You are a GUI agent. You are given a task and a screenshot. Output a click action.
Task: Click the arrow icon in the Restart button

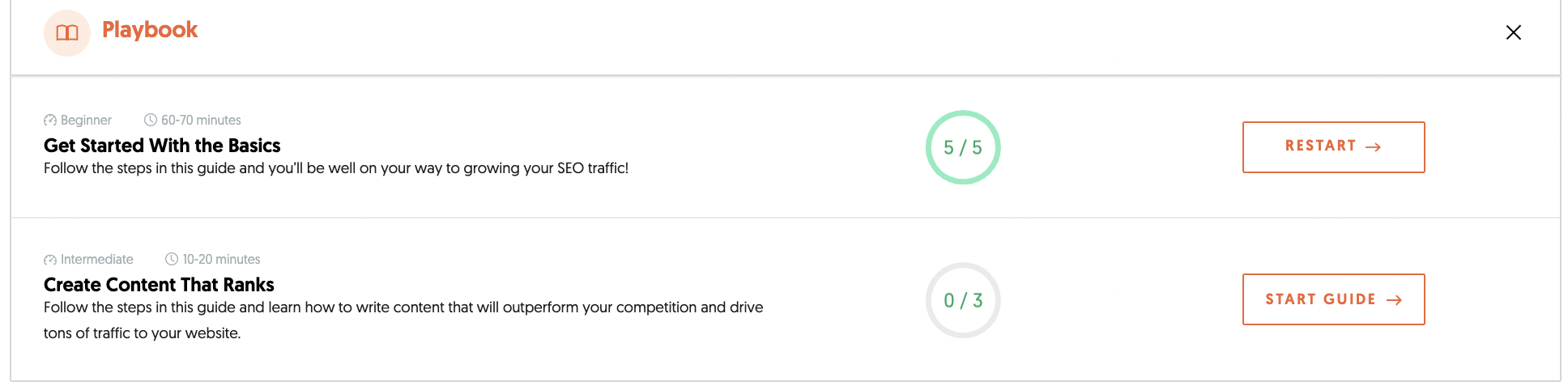(x=1373, y=146)
